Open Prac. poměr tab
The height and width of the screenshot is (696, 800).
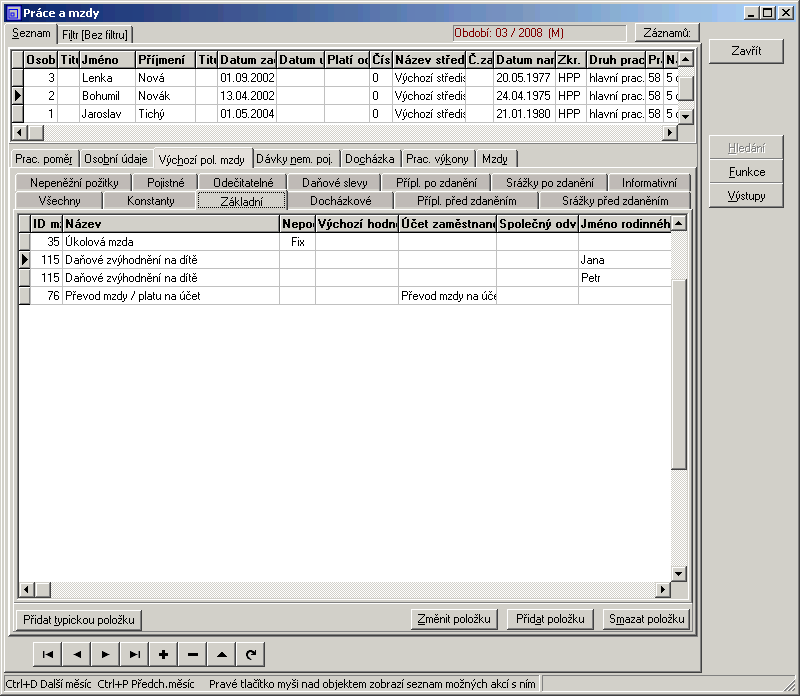(44, 159)
